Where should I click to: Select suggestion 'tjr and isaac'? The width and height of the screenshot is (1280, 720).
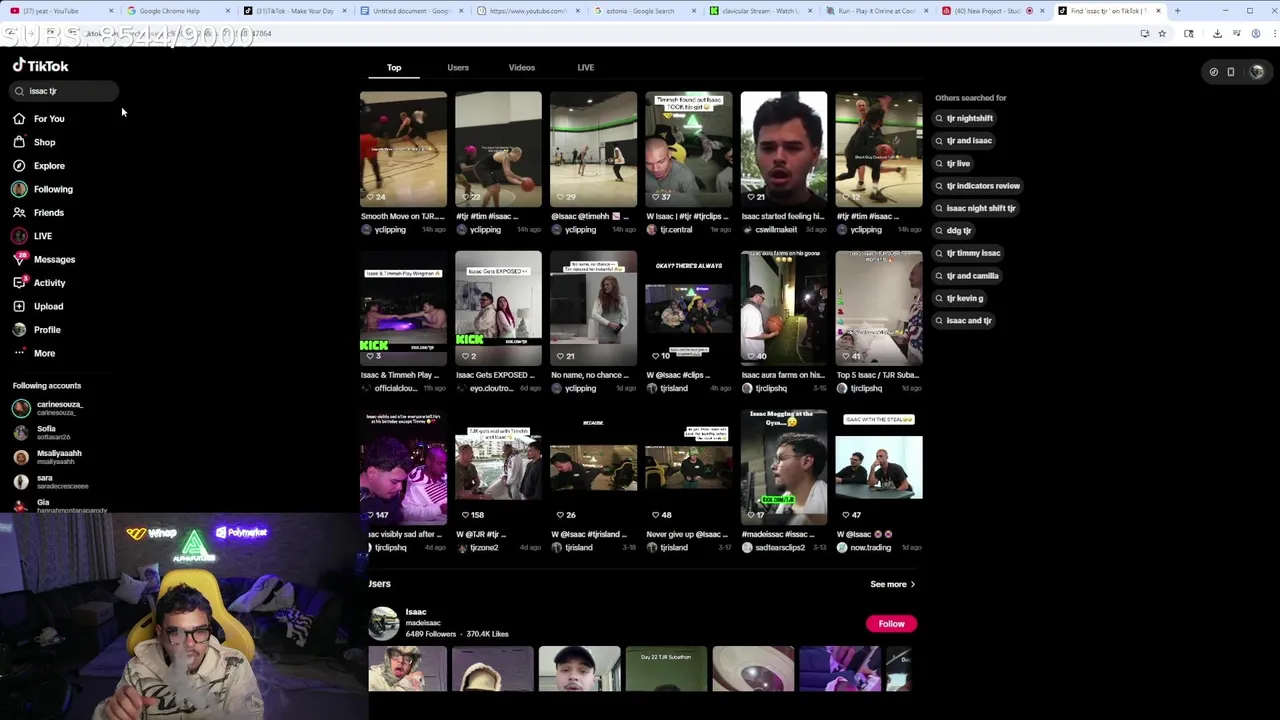click(964, 141)
